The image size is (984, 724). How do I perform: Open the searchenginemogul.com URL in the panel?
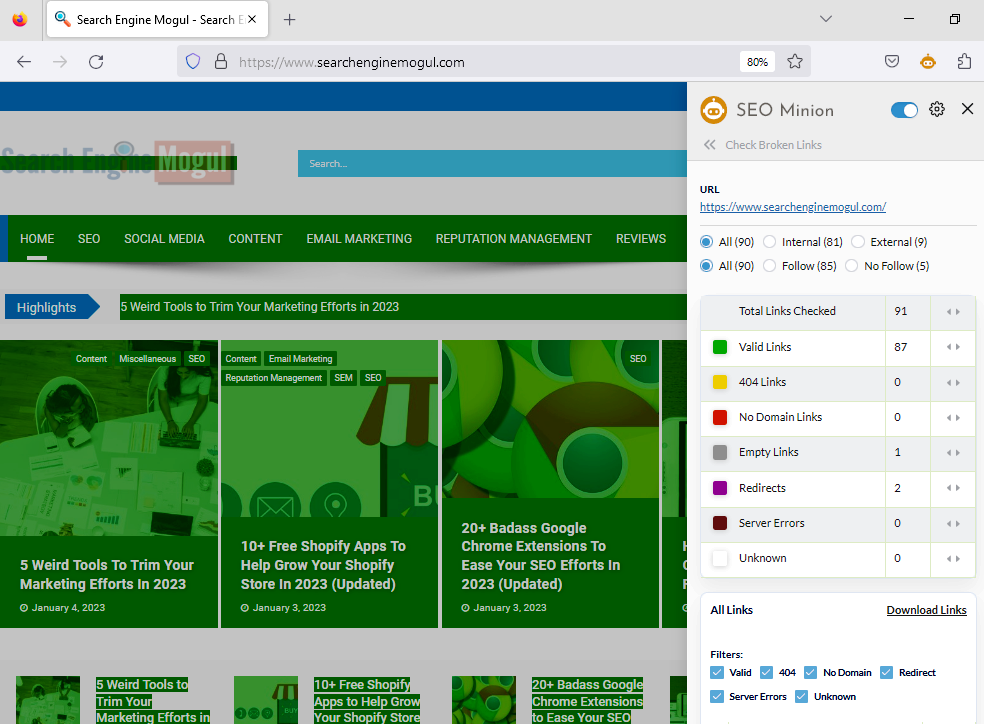click(x=793, y=207)
